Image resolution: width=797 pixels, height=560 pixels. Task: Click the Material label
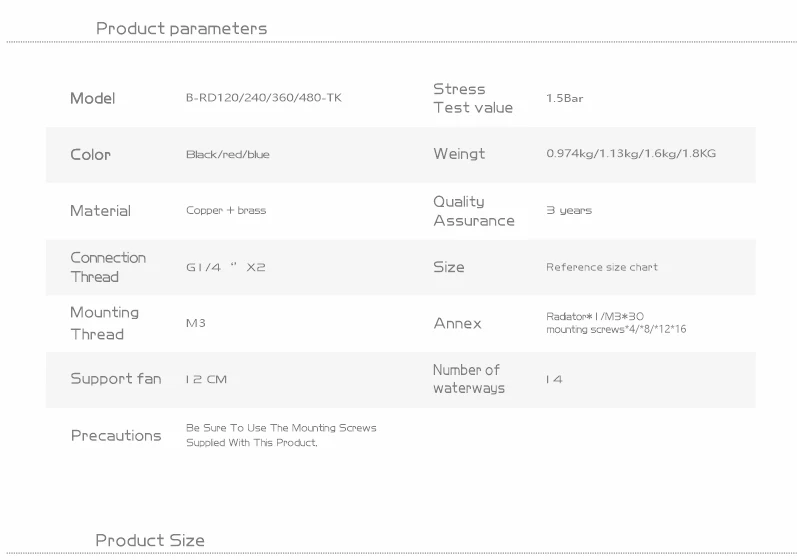click(100, 211)
